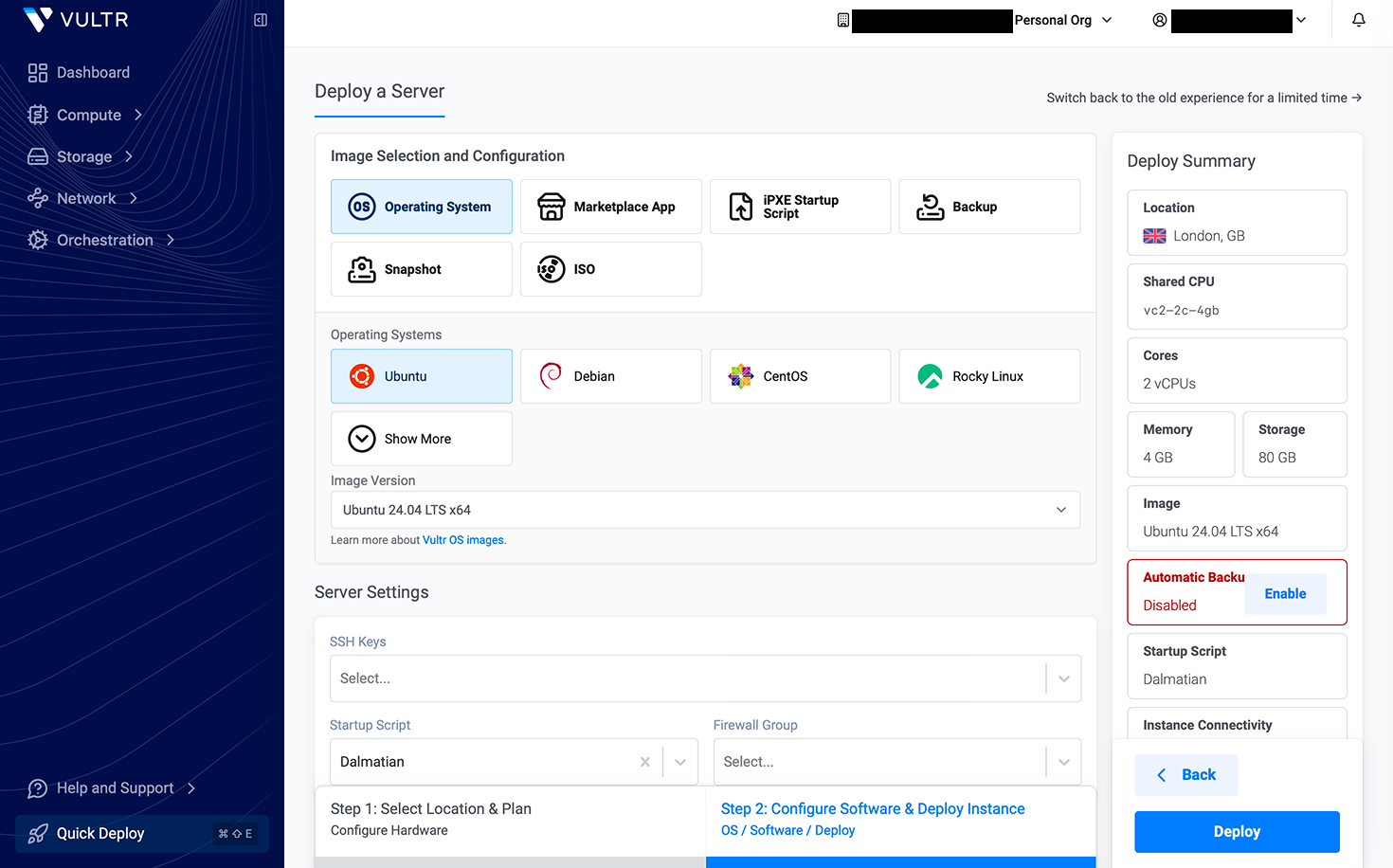Select Rocky Linux as the operating system
This screenshot has height=868, width=1393.
click(989, 376)
